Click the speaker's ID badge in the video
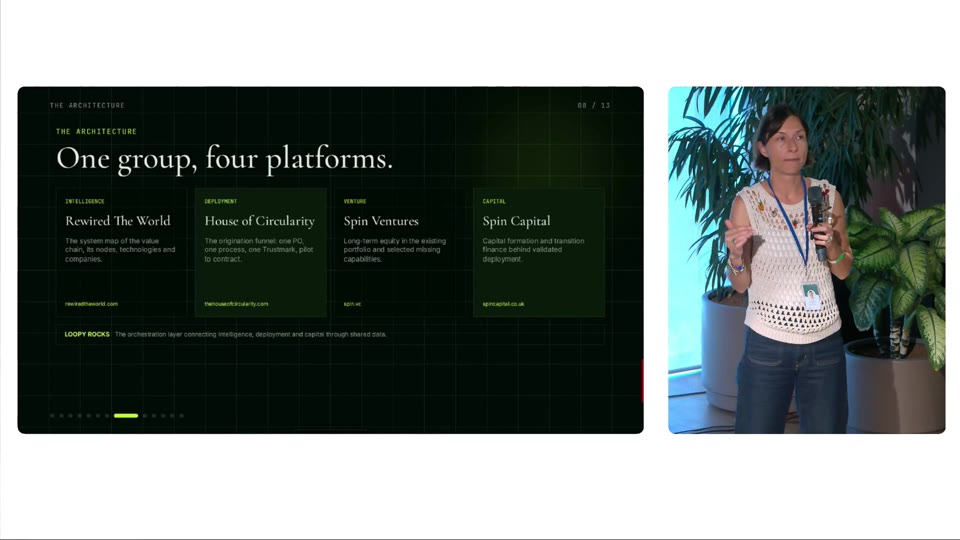The height and width of the screenshot is (540, 960). point(812,296)
